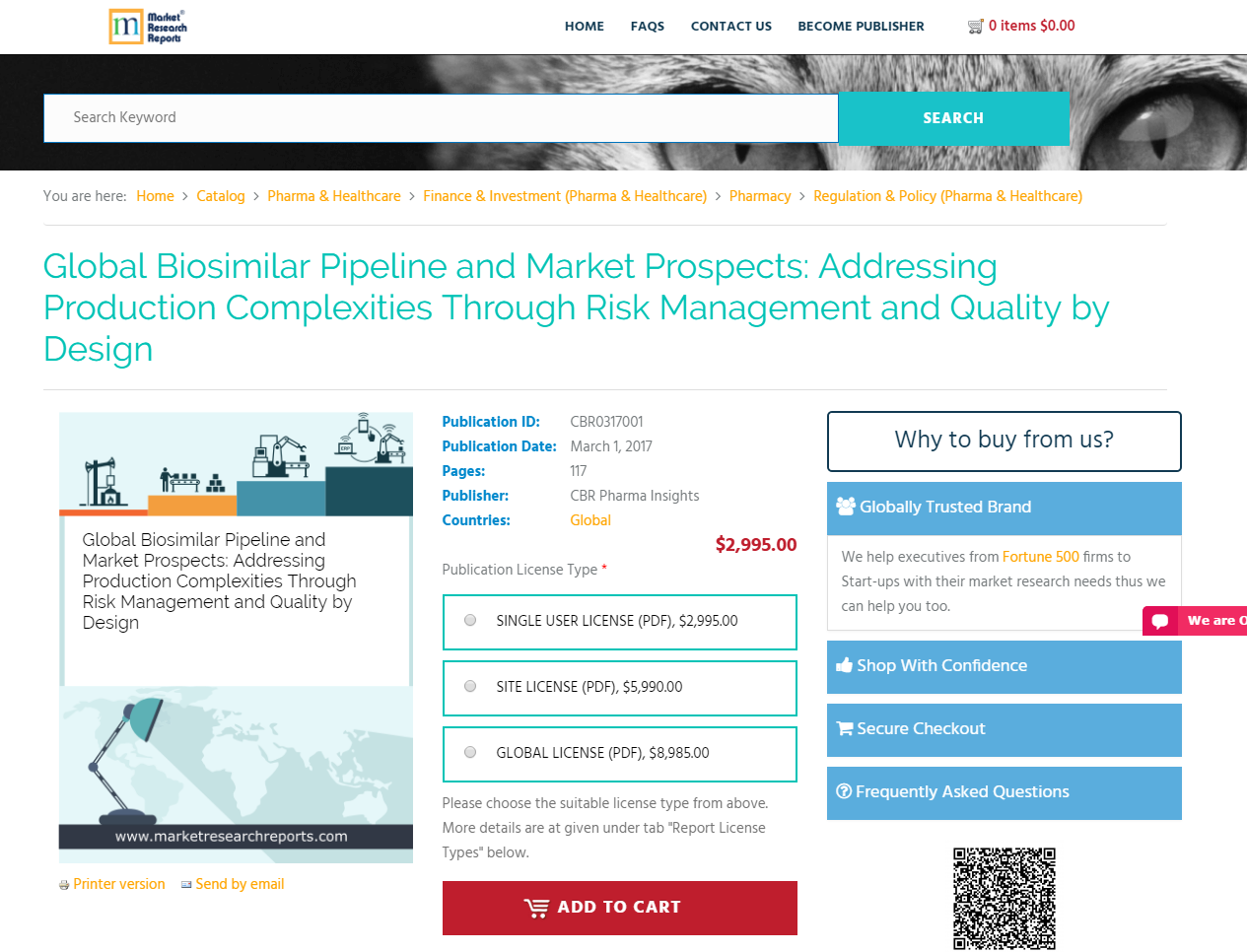Click the publisher CBR Pharma Insights
Image resolution: width=1247 pixels, height=952 pixels.
tap(635, 496)
